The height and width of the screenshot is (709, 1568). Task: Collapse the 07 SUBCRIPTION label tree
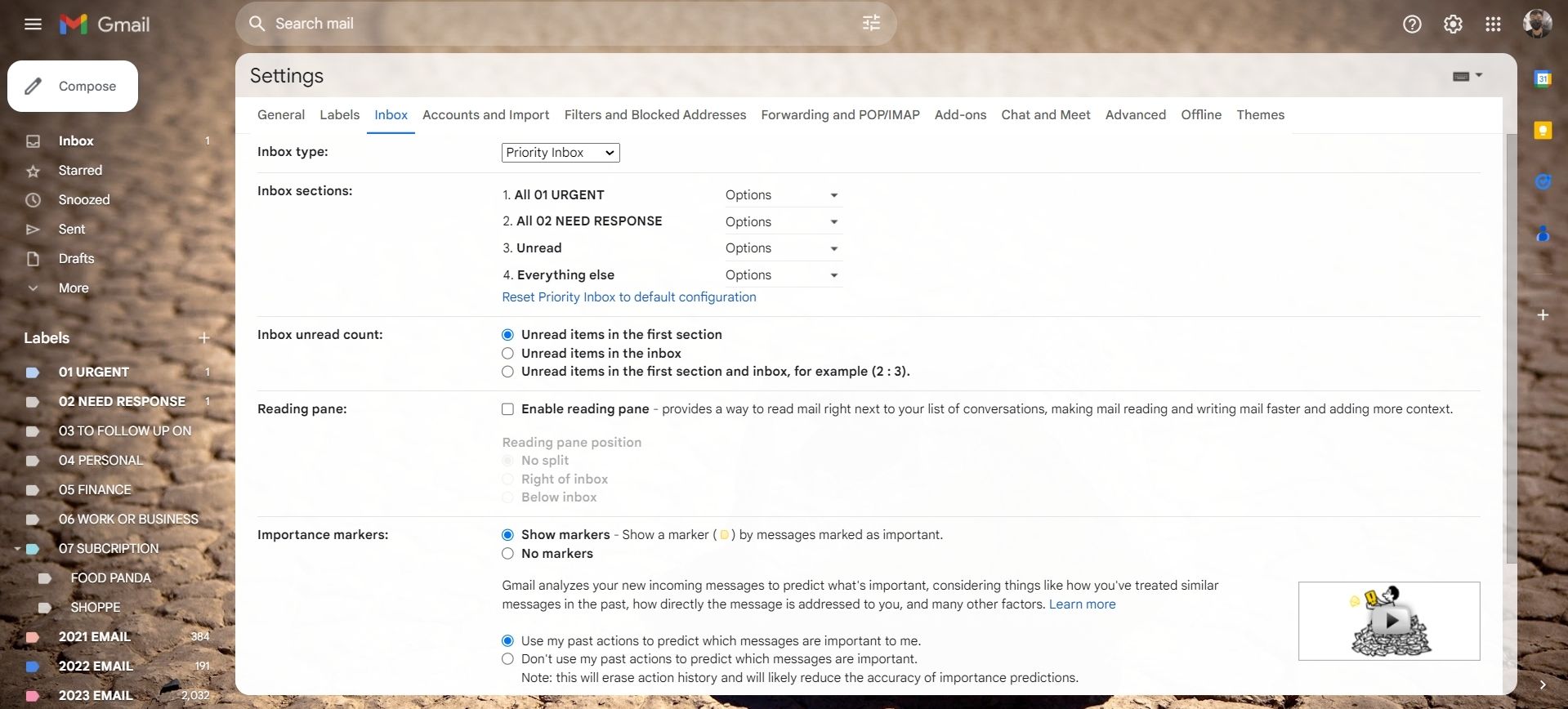click(17, 549)
